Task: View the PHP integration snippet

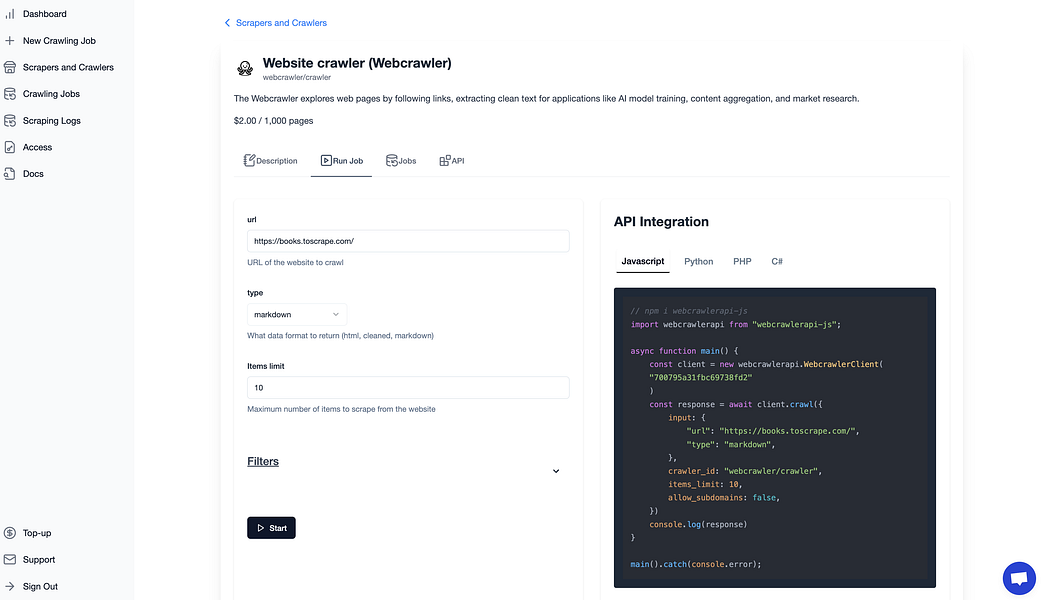Action: point(742,261)
